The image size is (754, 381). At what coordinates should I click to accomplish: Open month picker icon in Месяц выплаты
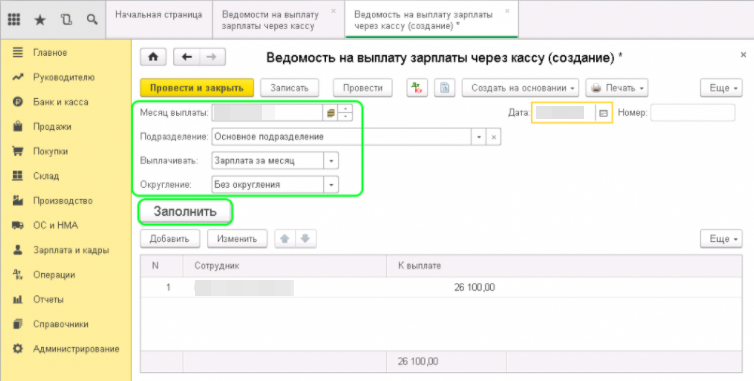pos(330,113)
